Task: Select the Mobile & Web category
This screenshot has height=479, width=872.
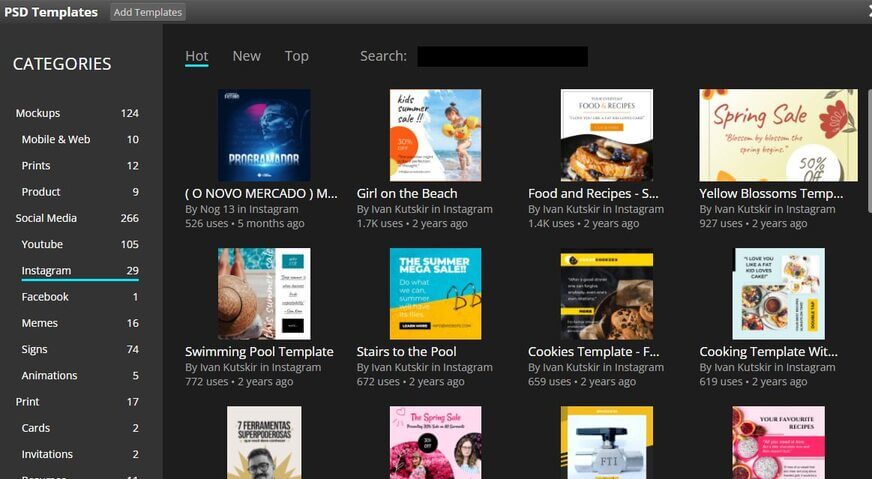Action: (x=80, y=139)
